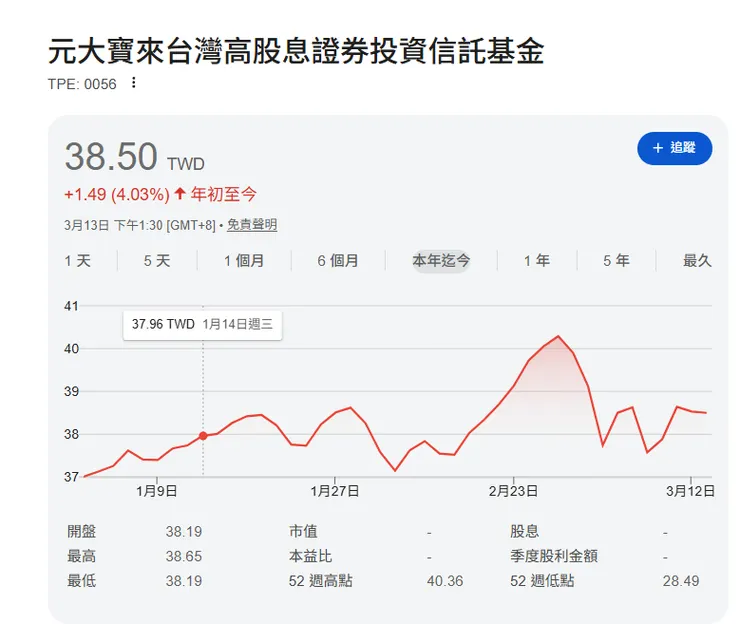
Task: Choose the 本年迄今 range tab
Action: click(441, 261)
